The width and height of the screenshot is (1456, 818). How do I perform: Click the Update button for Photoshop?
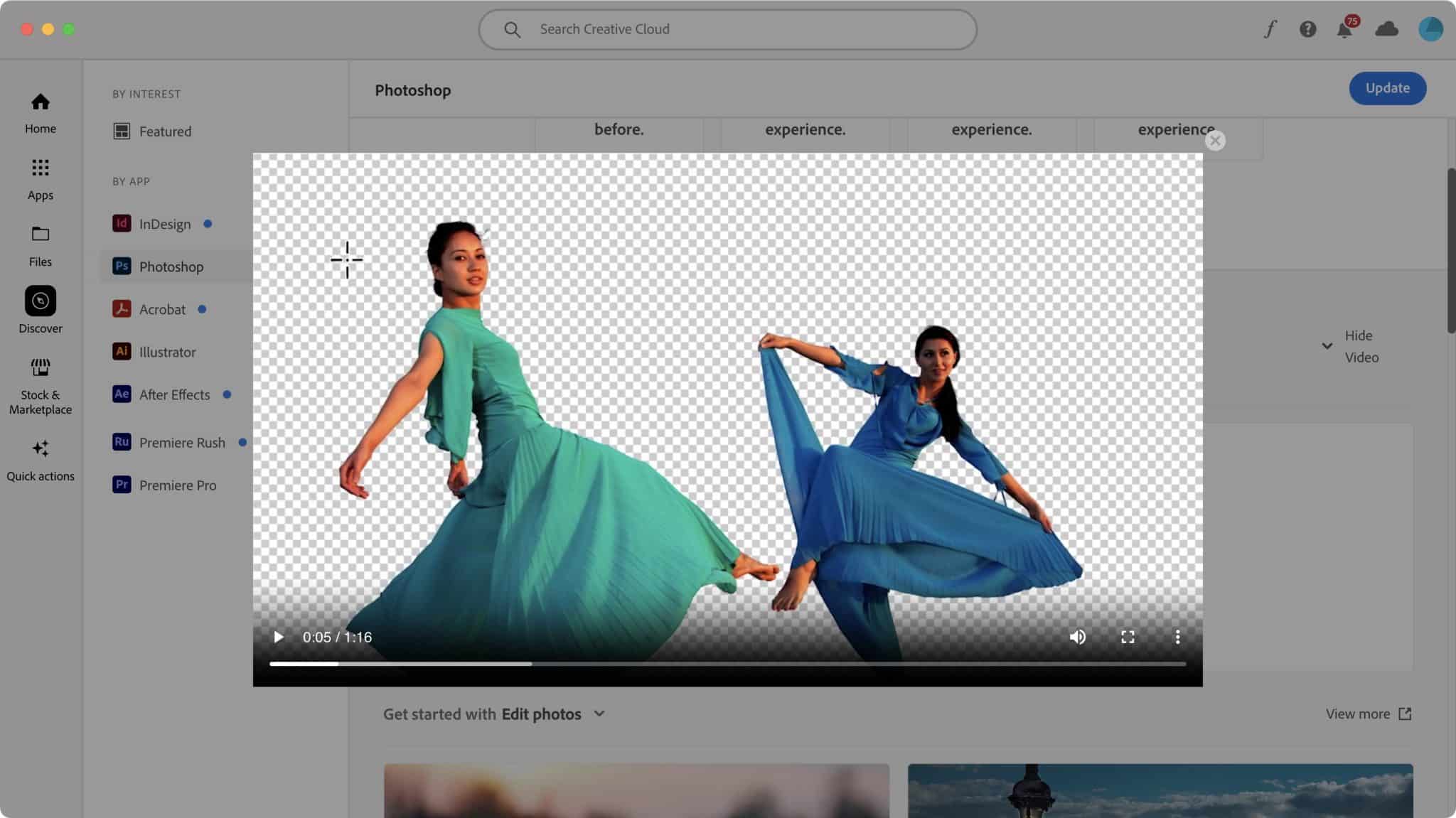coord(1386,88)
